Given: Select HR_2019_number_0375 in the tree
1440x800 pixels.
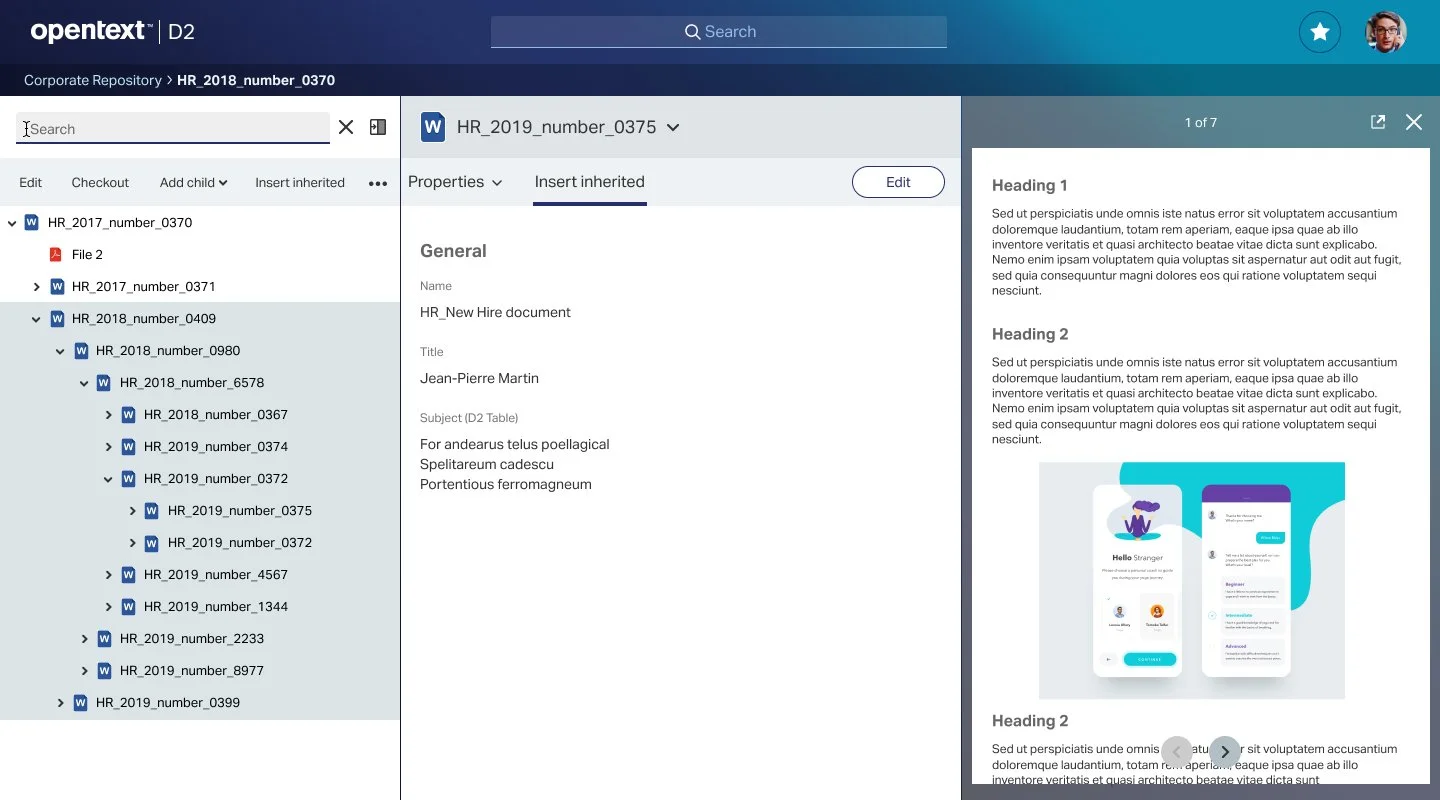Looking at the screenshot, I should 240,511.
